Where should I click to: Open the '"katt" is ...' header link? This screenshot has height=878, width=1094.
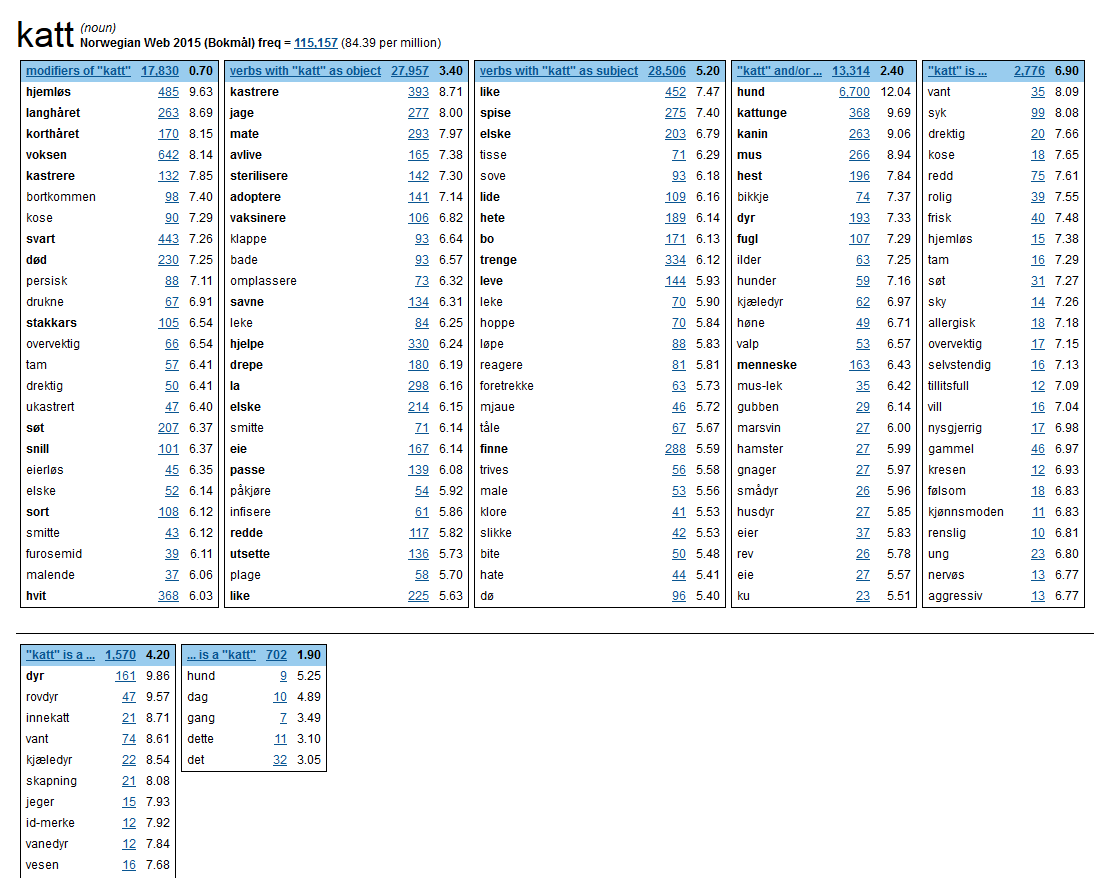pos(957,70)
